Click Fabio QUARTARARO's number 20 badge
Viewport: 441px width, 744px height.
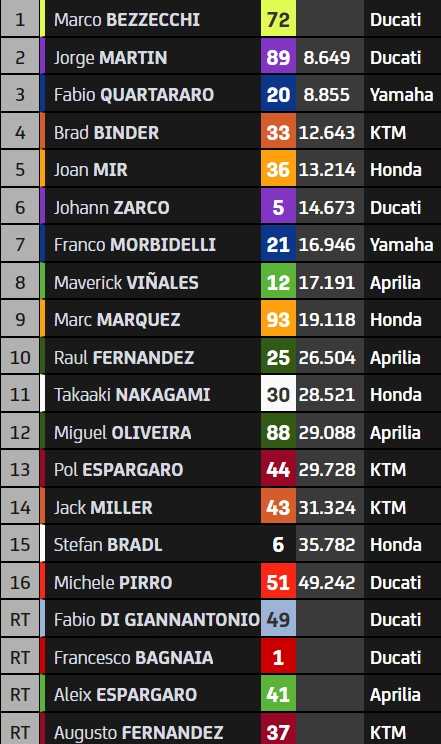pos(278,94)
